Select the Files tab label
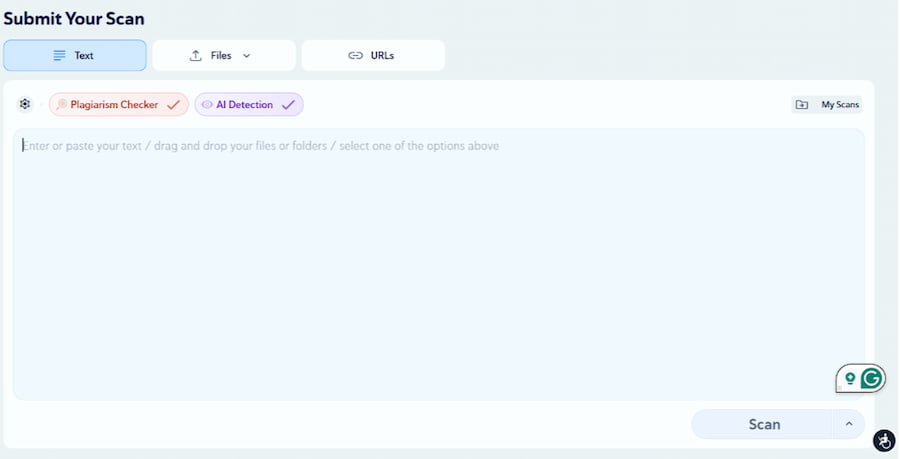Viewport: 900px width, 459px height. point(221,56)
